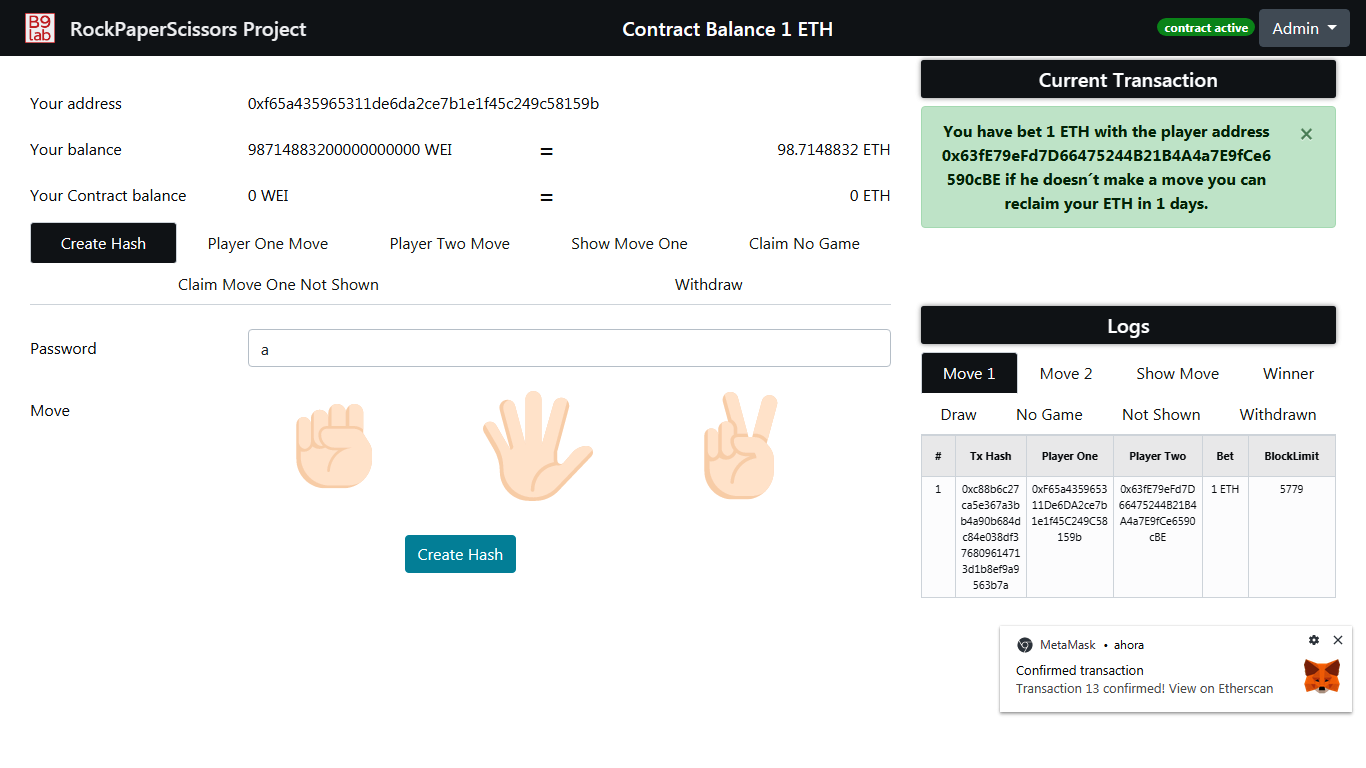Image resolution: width=1366 pixels, height=768 pixels.
Task: Click inside the Password input field
Action: [569, 348]
